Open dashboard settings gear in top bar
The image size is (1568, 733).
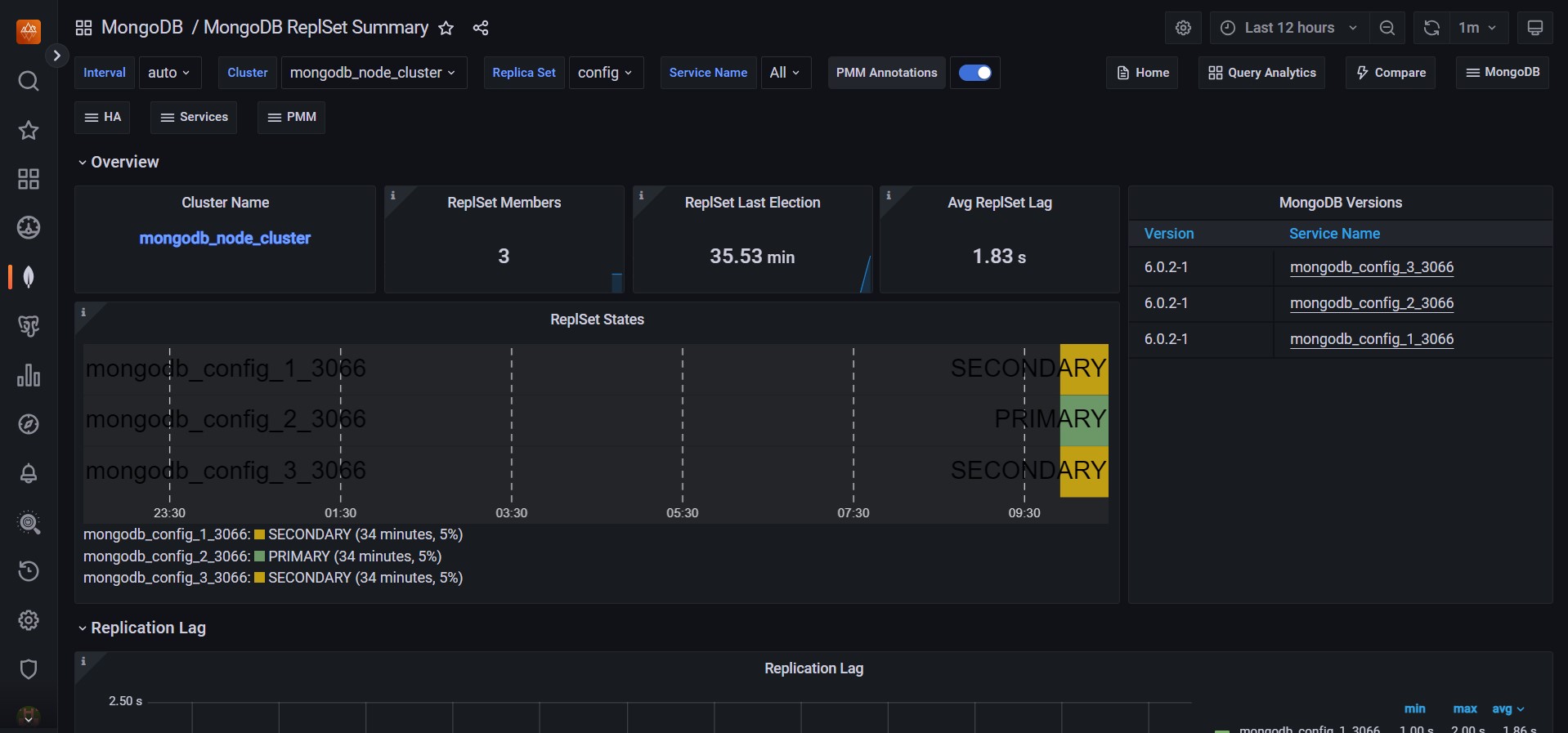click(x=1183, y=28)
